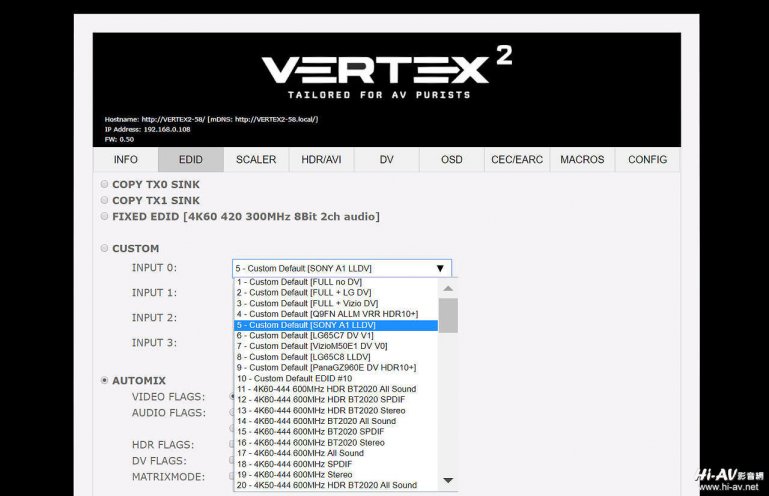The height and width of the screenshot is (496, 769).
Task: Select option 8 LG65C8 LLDV
Action: pyautogui.click(x=336, y=357)
